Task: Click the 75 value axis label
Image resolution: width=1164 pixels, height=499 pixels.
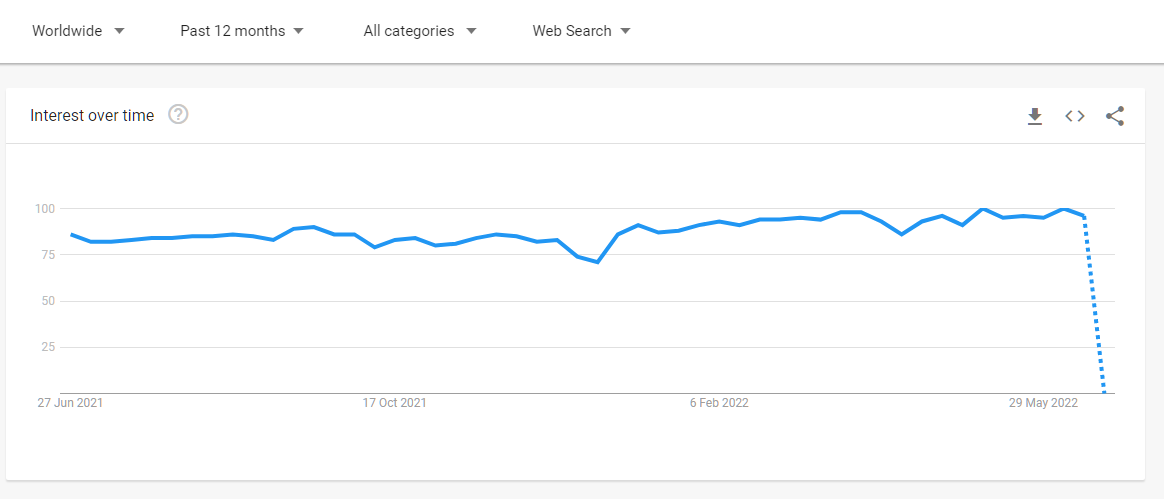Action: point(48,255)
